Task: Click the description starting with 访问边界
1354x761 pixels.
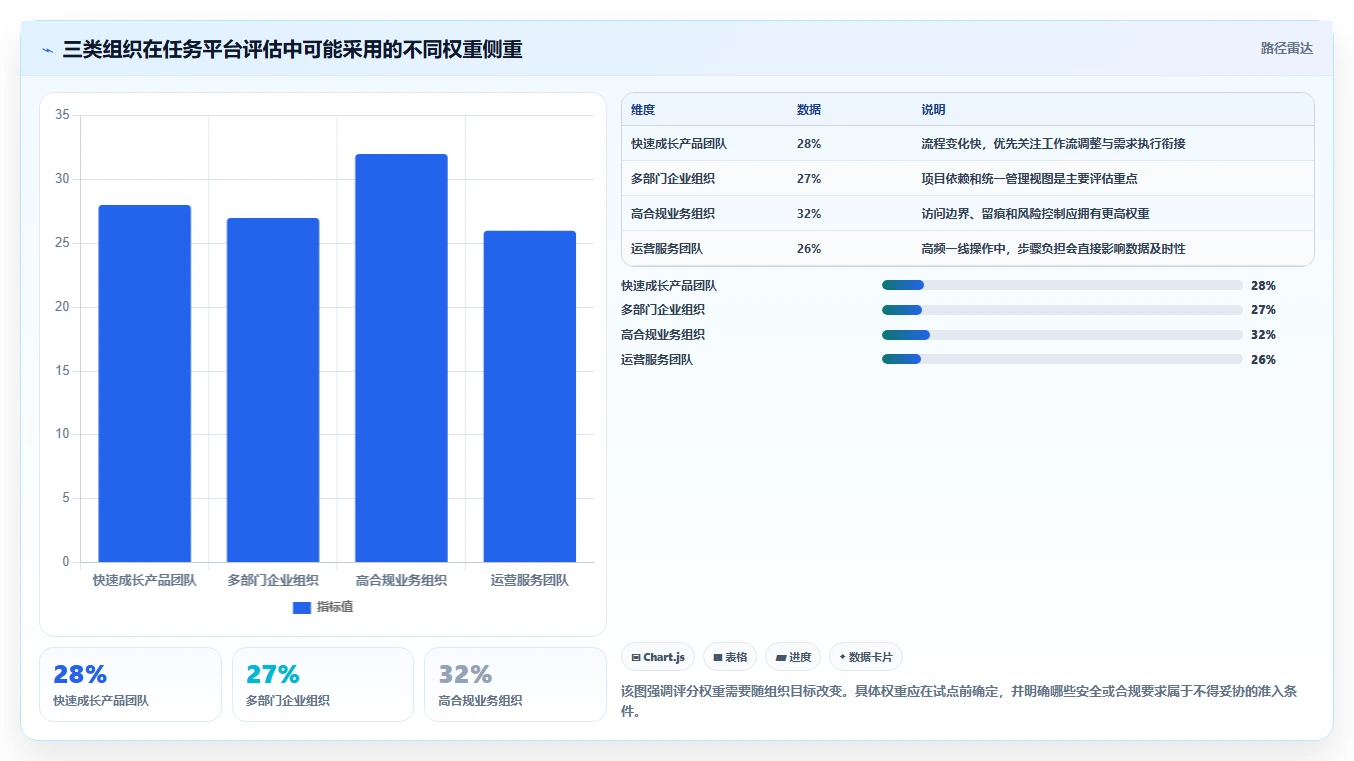Action: point(1035,214)
